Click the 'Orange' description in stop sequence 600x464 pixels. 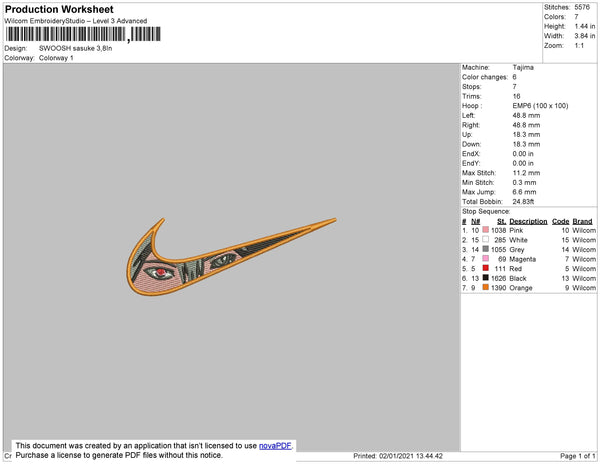click(x=520, y=288)
